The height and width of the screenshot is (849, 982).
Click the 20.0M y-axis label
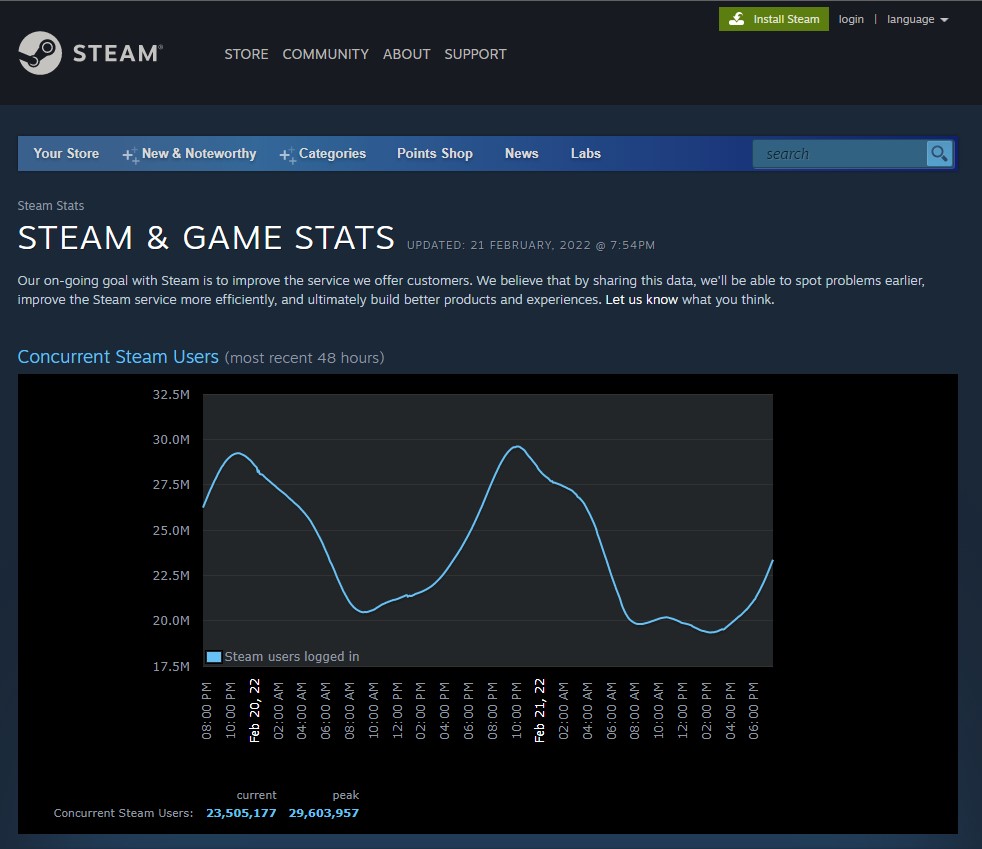tap(171, 620)
